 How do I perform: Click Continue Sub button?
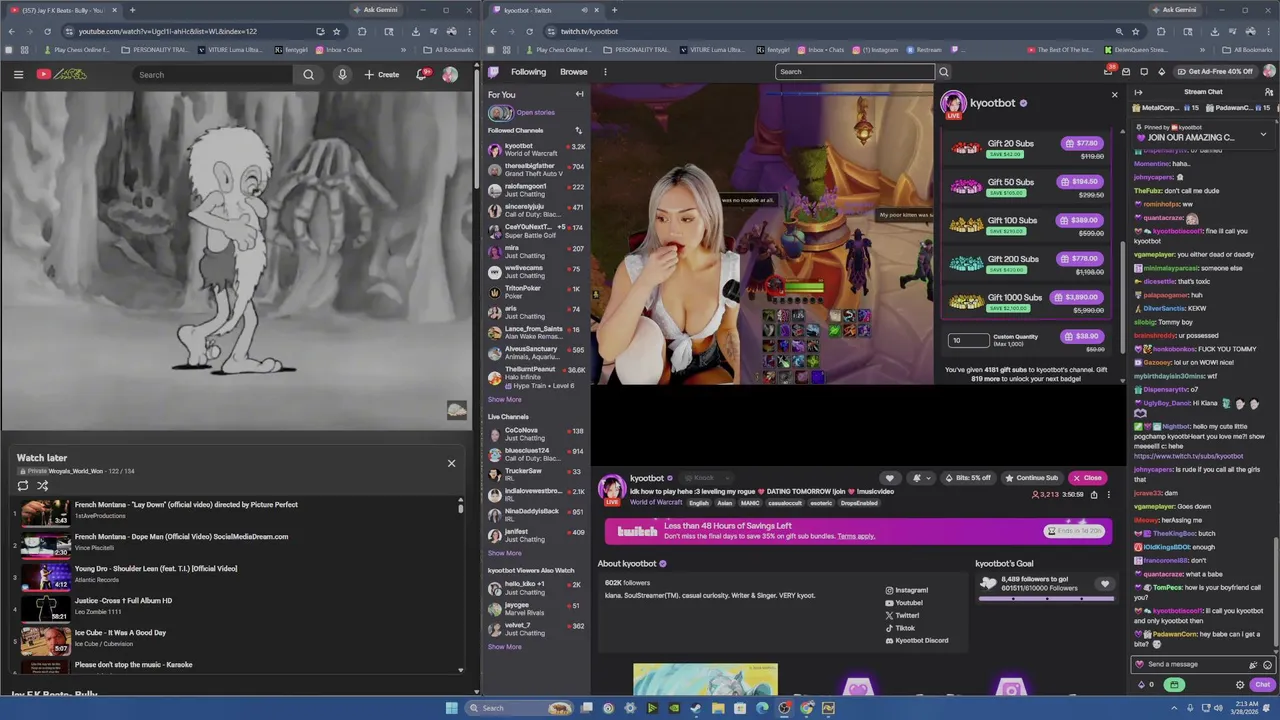tap(1031, 478)
